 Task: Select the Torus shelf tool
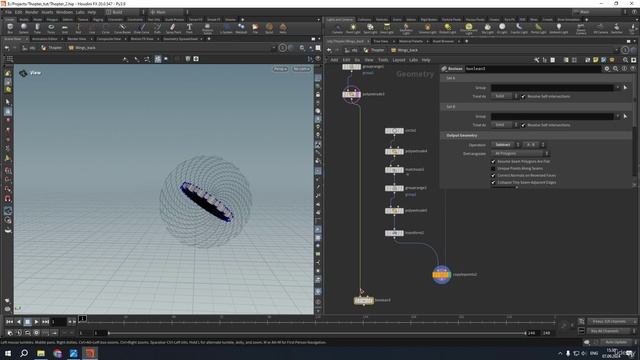point(51,28)
